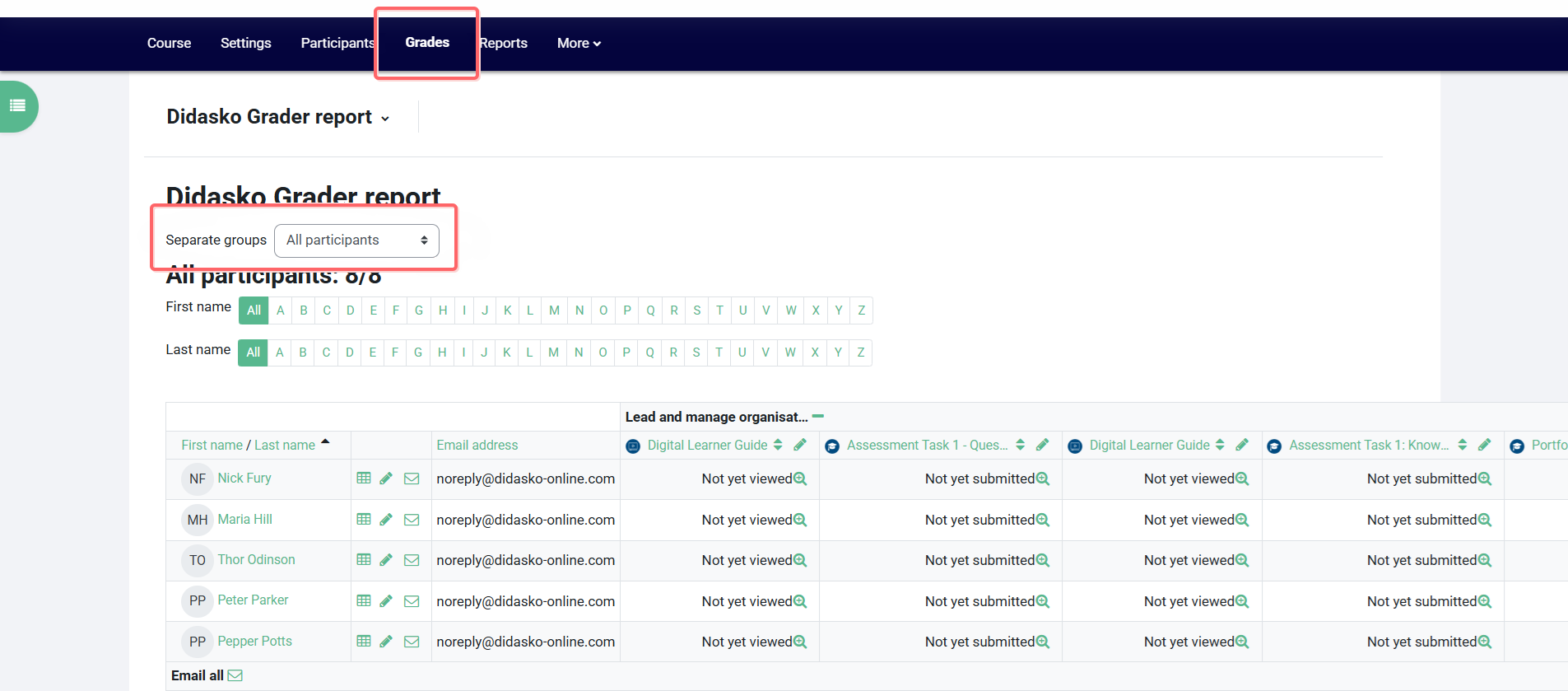Click the Email all envelope icon
This screenshot has height=691, width=1568.
[235, 675]
